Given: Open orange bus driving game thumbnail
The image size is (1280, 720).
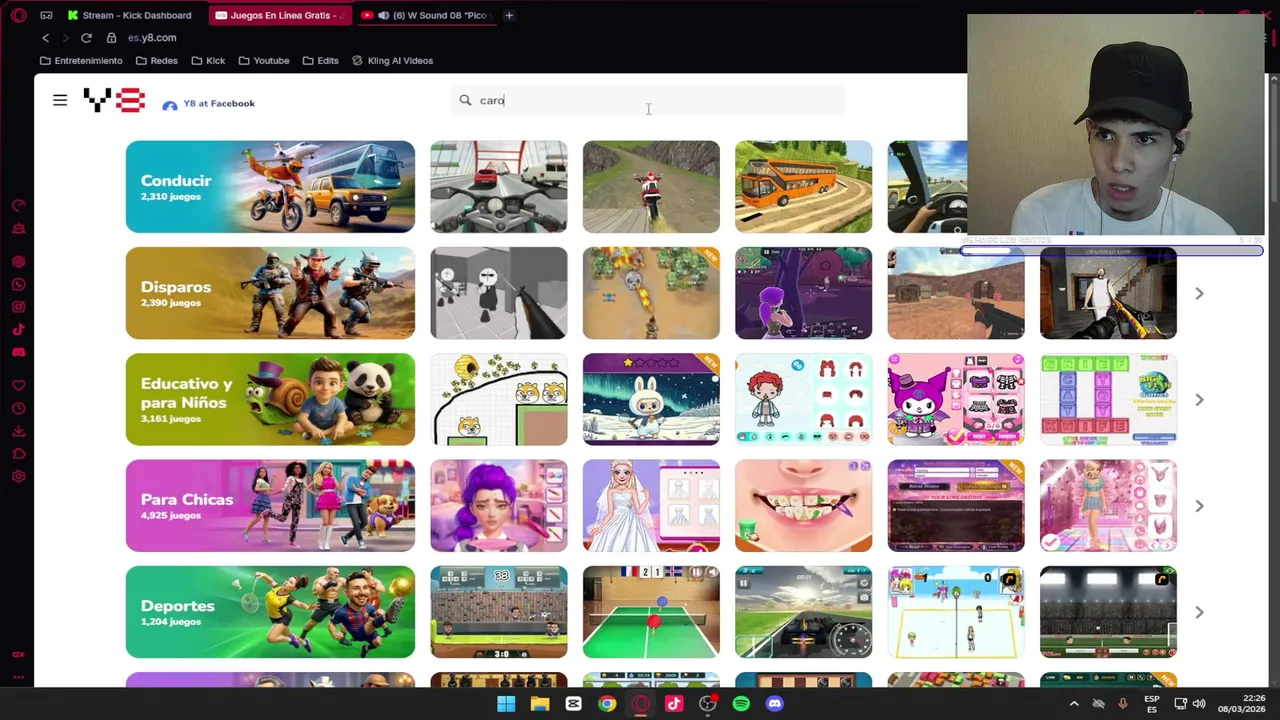Looking at the screenshot, I should pyautogui.click(x=803, y=187).
